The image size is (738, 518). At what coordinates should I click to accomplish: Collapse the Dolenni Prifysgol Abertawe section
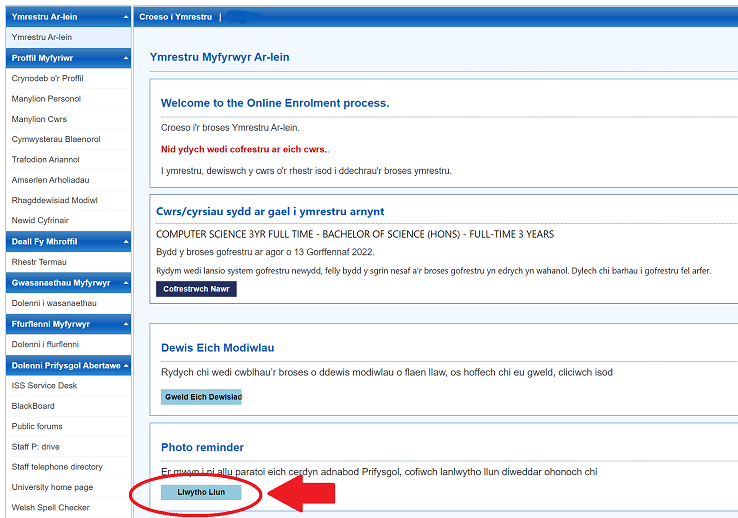coord(125,365)
